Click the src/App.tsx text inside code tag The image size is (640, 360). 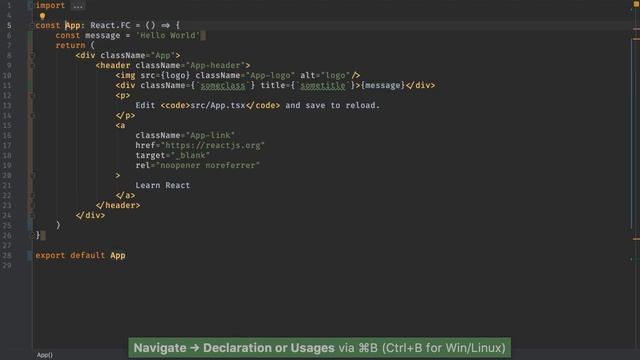click(218, 105)
